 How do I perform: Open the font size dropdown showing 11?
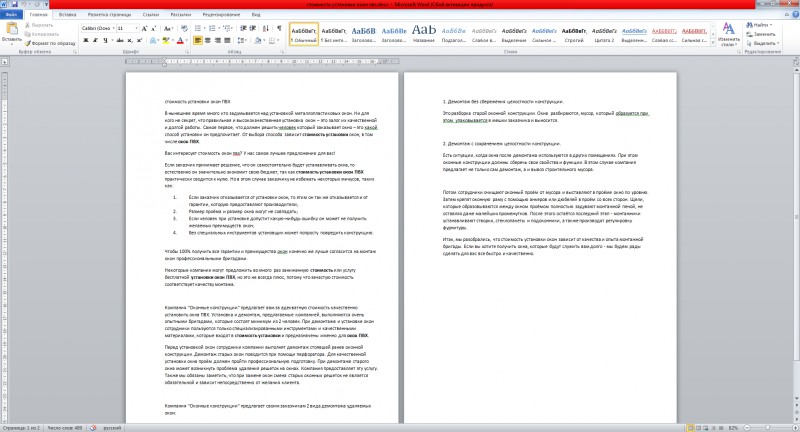(136, 29)
